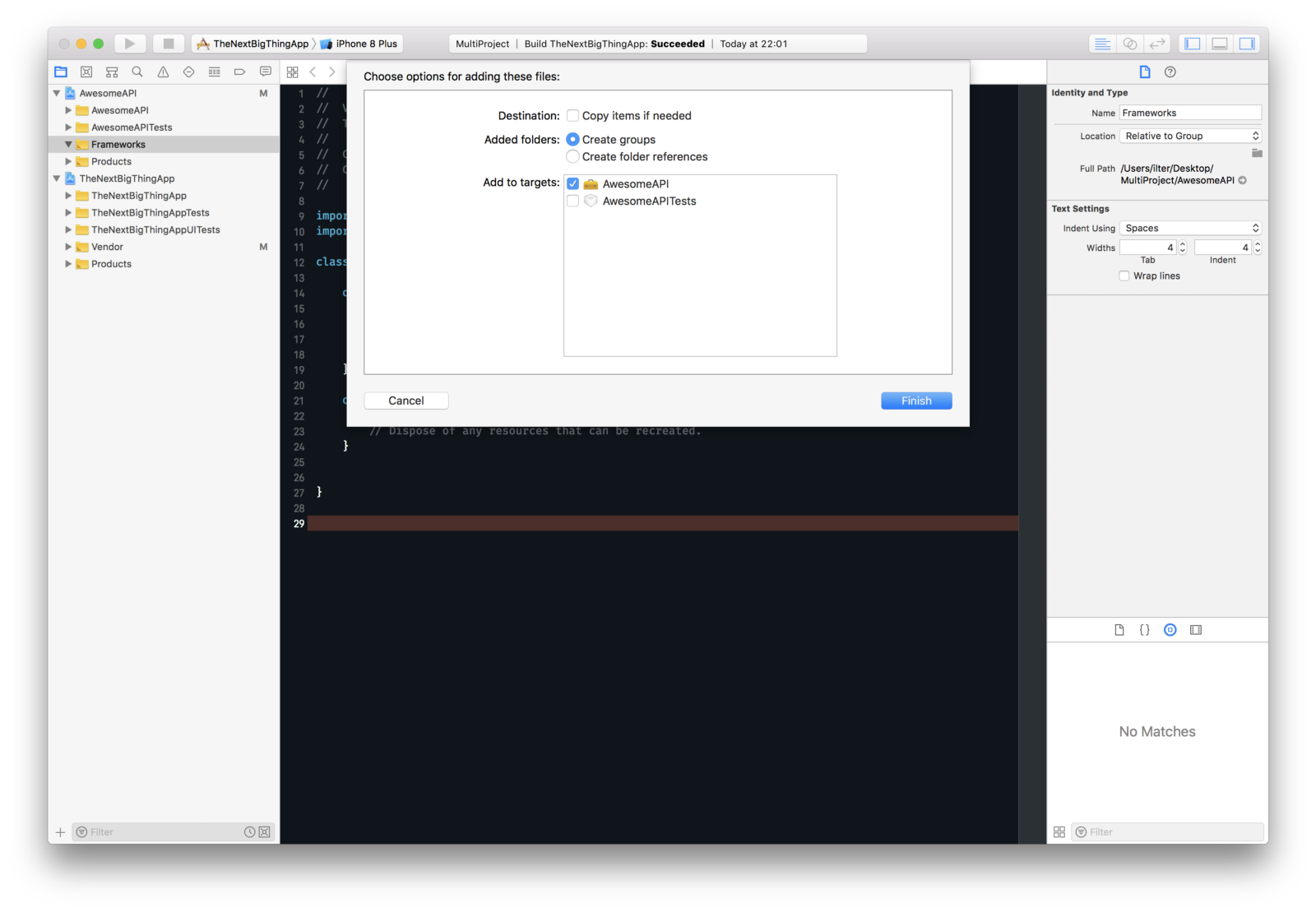Open the Debug navigator icon

(214, 72)
